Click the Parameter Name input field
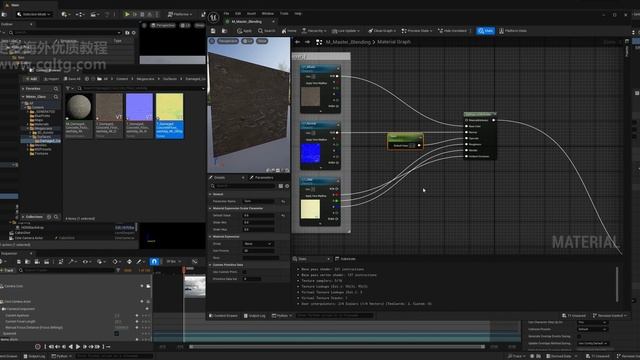 point(258,201)
